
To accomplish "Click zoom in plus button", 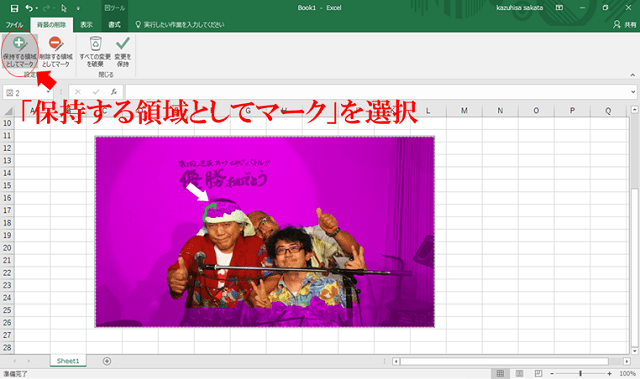I will click(x=609, y=374).
